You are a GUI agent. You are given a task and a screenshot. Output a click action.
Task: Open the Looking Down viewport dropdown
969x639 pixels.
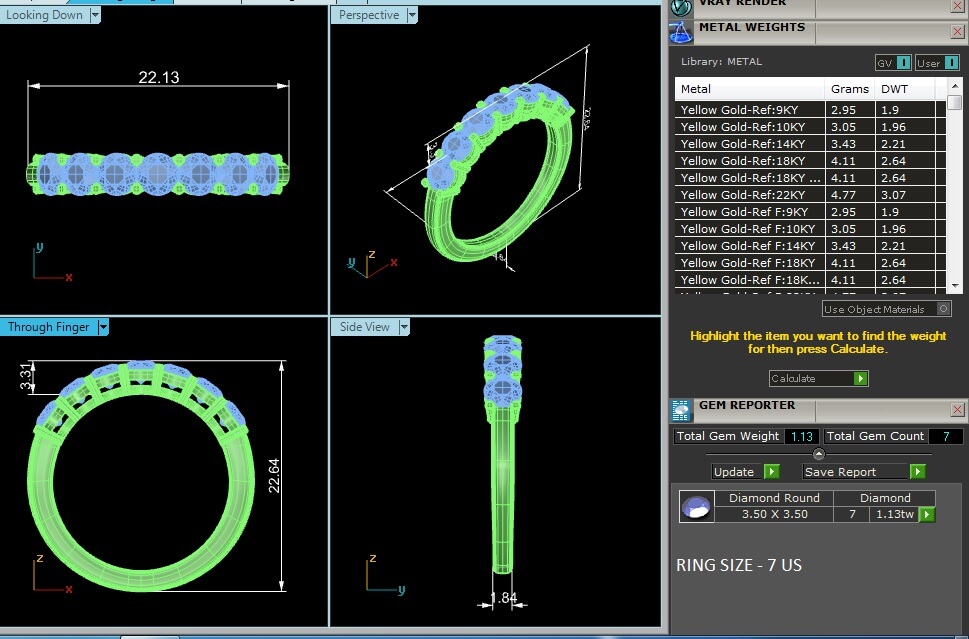tap(95, 15)
